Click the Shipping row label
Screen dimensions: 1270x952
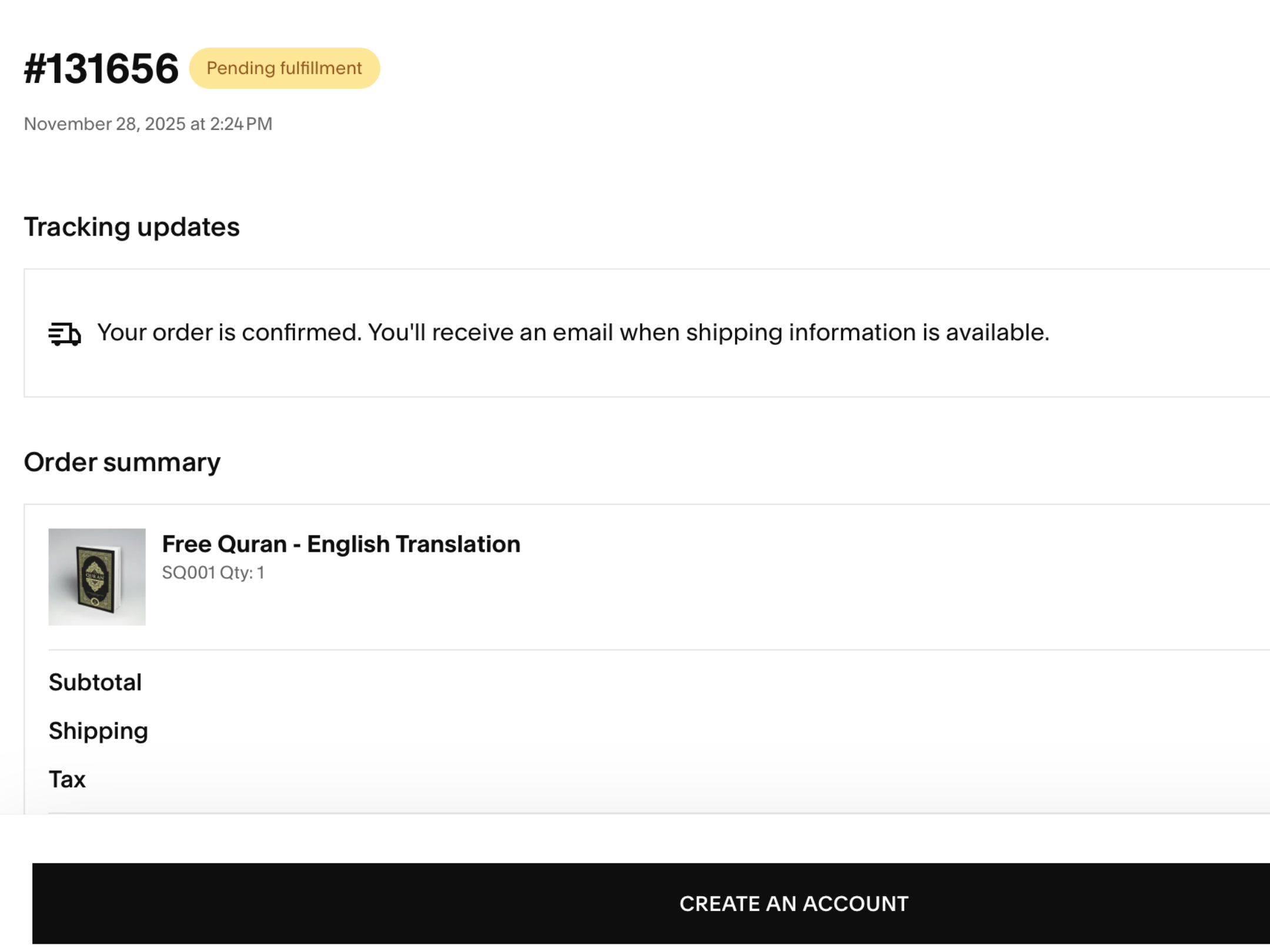(x=98, y=731)
